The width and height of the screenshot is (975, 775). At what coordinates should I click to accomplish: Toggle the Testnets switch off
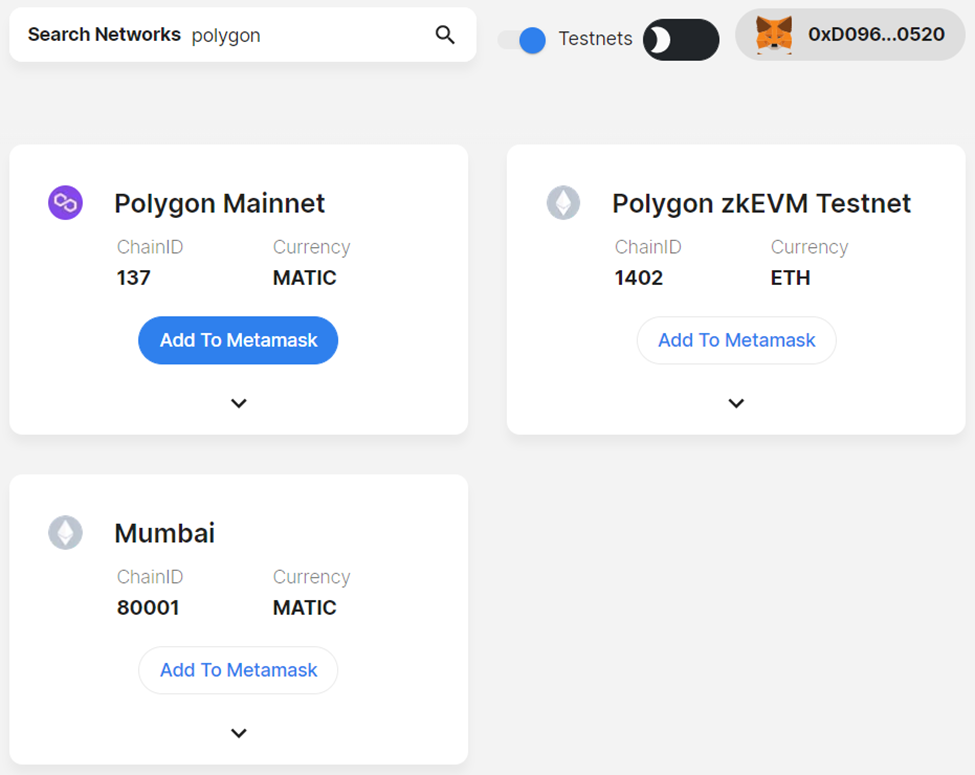[522, 40]
